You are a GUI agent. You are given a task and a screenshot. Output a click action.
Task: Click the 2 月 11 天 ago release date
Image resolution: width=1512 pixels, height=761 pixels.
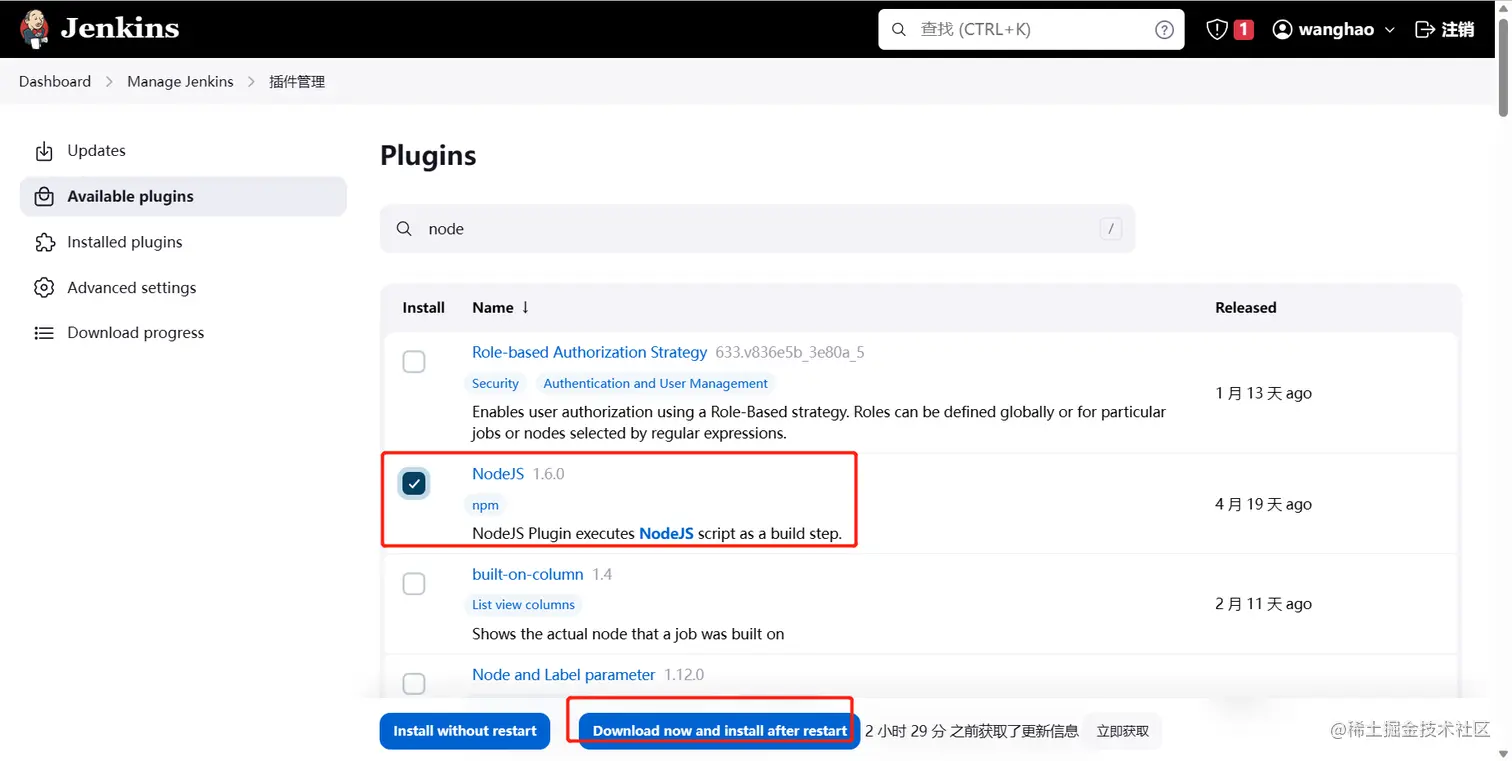1263,604
